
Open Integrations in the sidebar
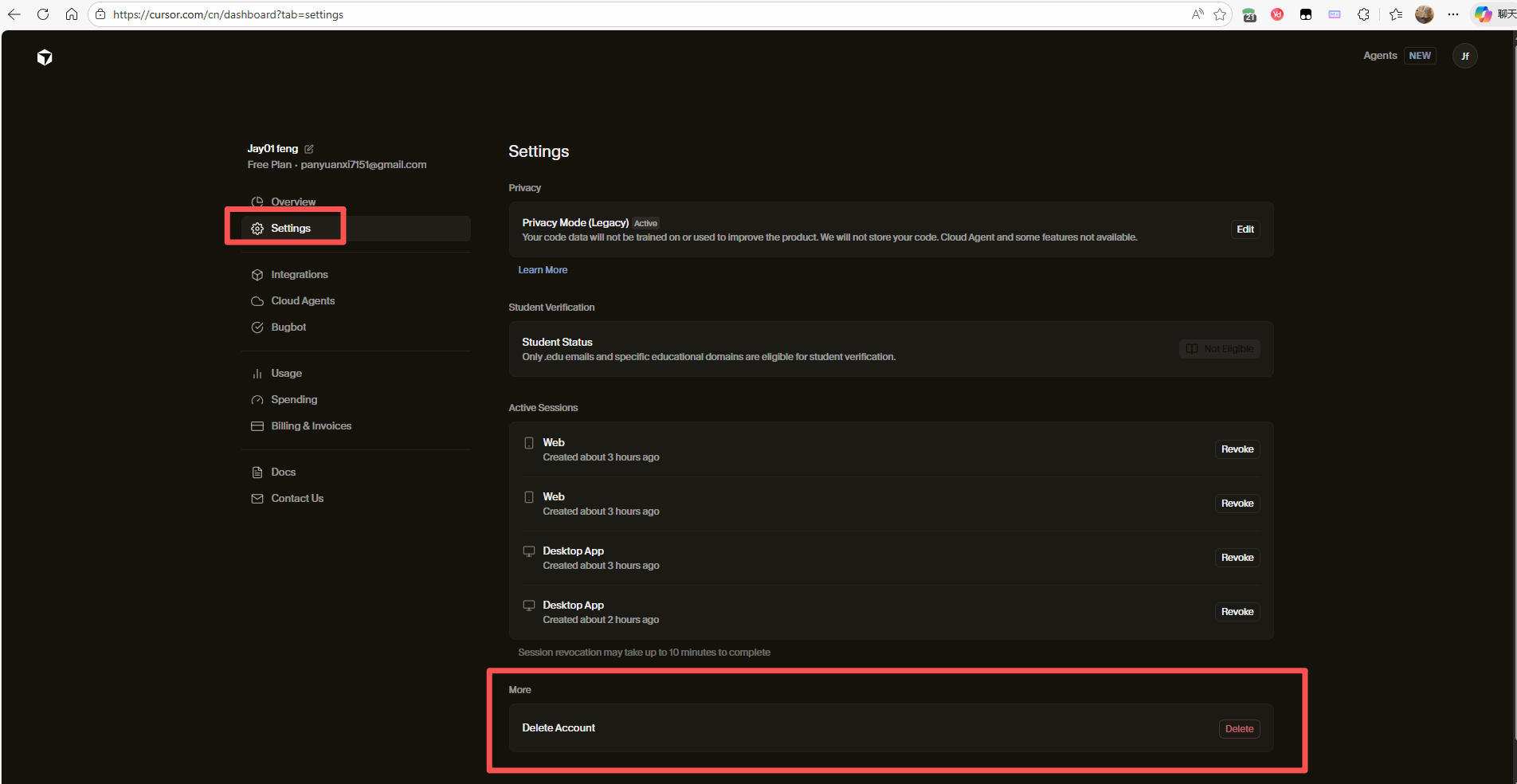[x=300, y=275]
